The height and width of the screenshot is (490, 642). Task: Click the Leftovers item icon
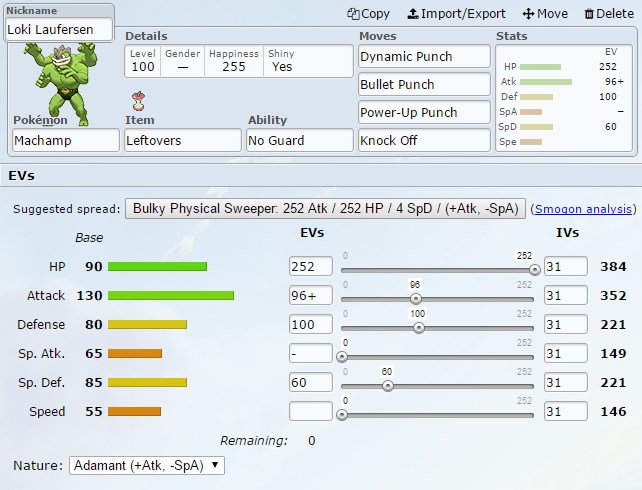138,101
